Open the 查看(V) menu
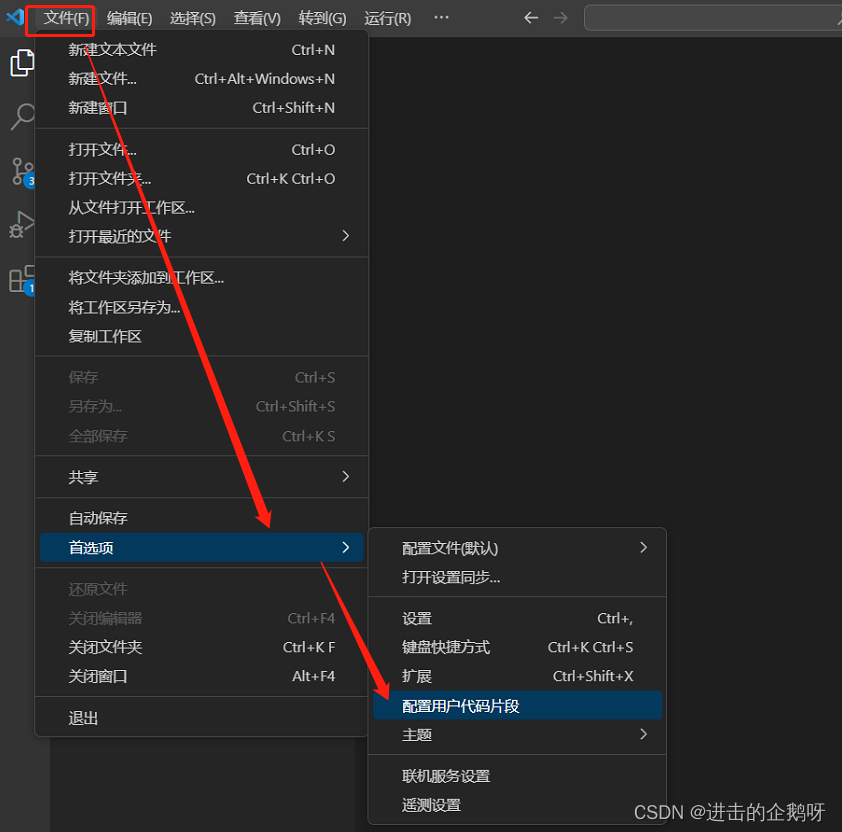The width and height of the screenshot is (842, 832). click(257, 18)
